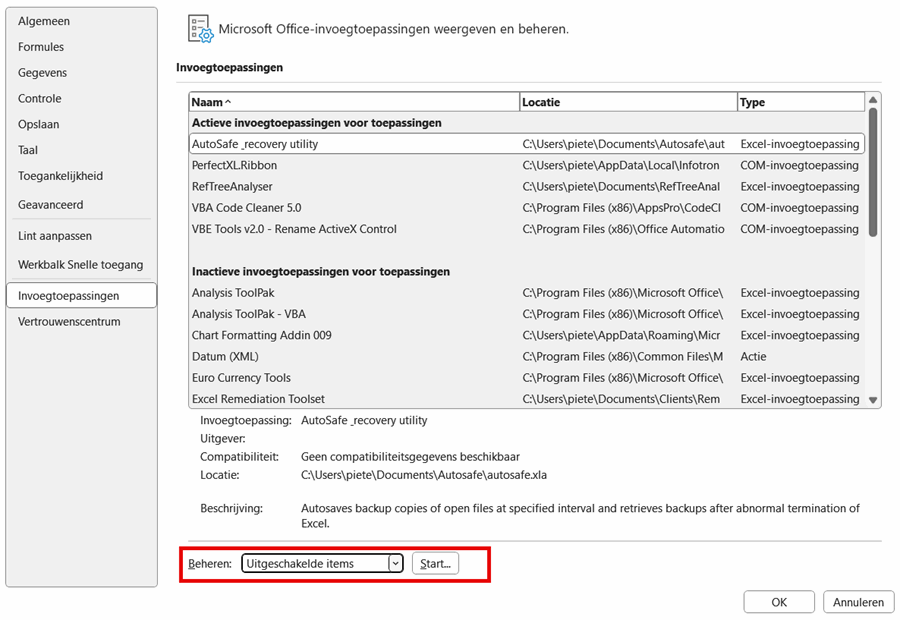Click the Actie type cell of Datum (XML)

(x=753, y=356)
